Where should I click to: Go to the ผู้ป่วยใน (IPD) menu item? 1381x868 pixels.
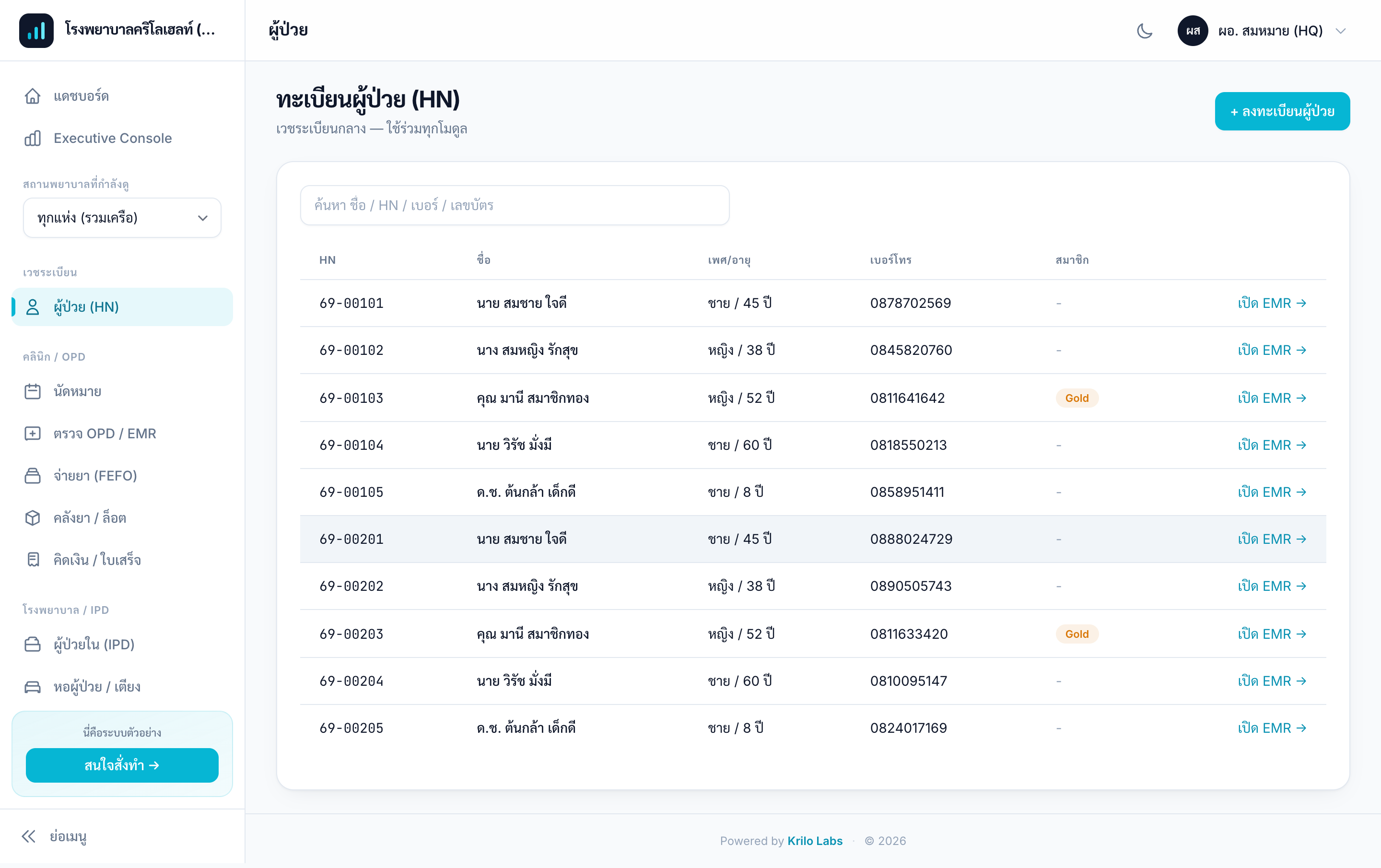point(122,644)
